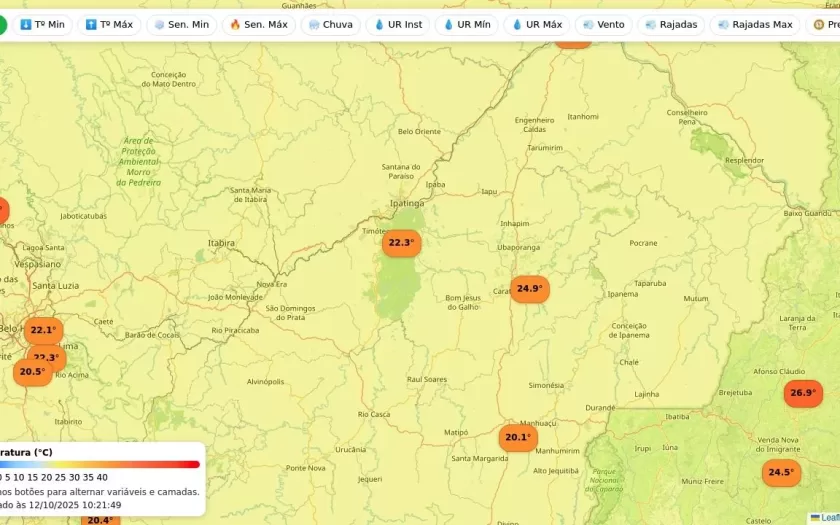
Task: Open the 20.1° marker near Manhuaçu
Action: (x=517, y=437)
